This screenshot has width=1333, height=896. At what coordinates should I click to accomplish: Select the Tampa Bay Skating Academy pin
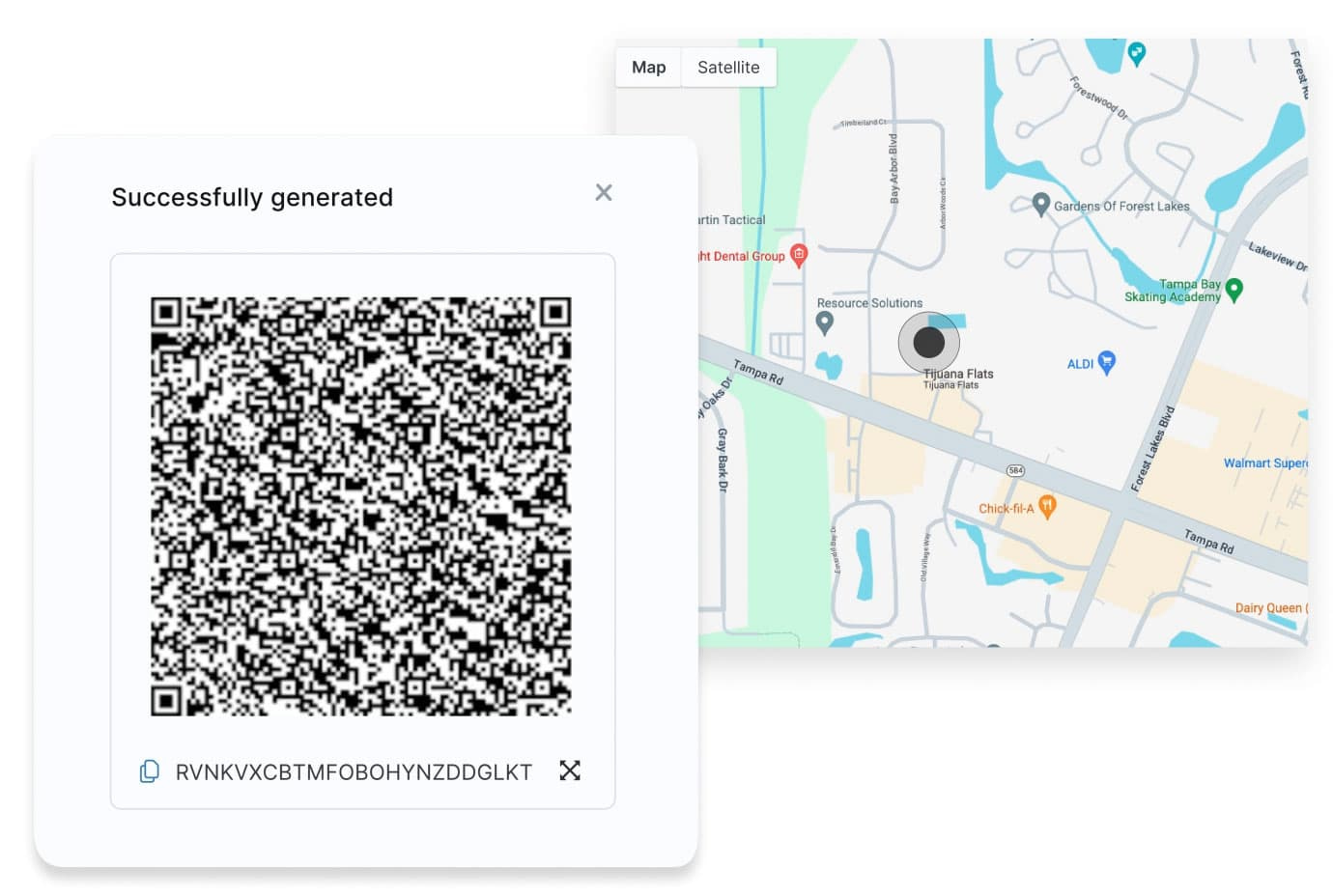tap(1234, 289)
